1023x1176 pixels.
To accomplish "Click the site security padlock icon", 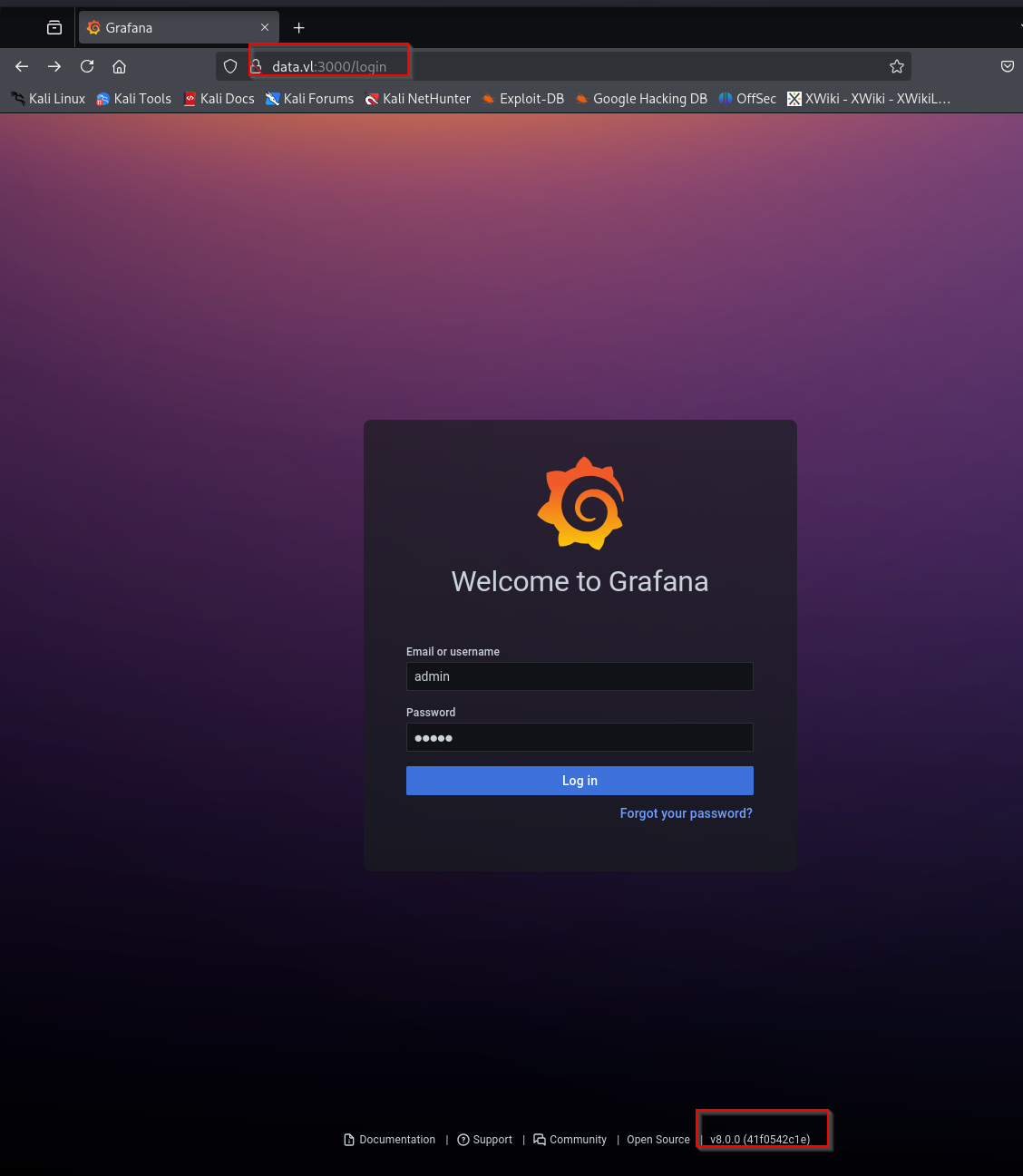I will [x=256, y=66].
